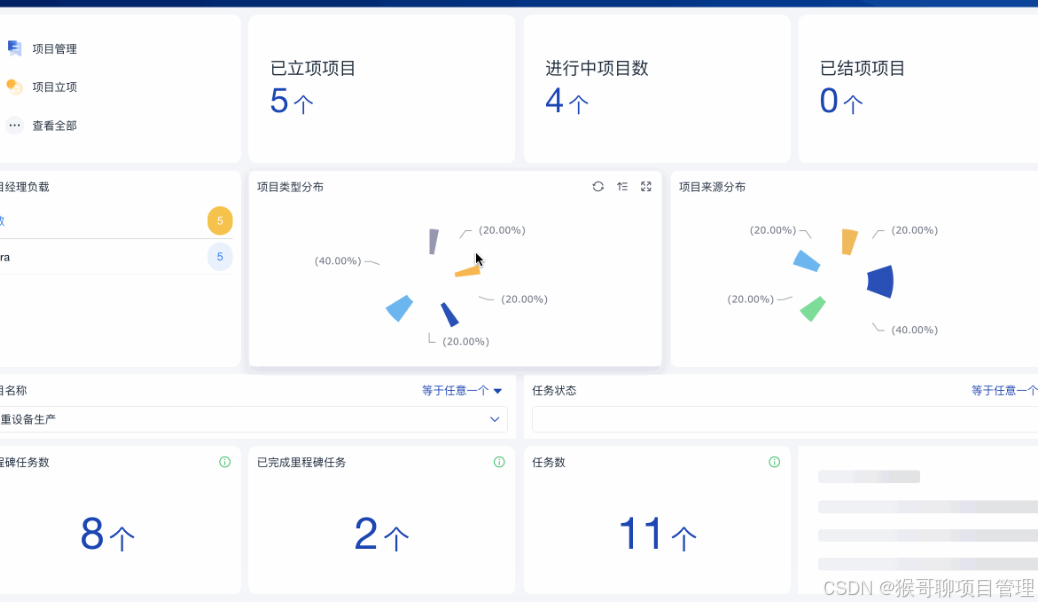1038x606 pixels.
Task: Open 等于任意一个 dropdown beside 任务状态
Action: pos(1004,391)
